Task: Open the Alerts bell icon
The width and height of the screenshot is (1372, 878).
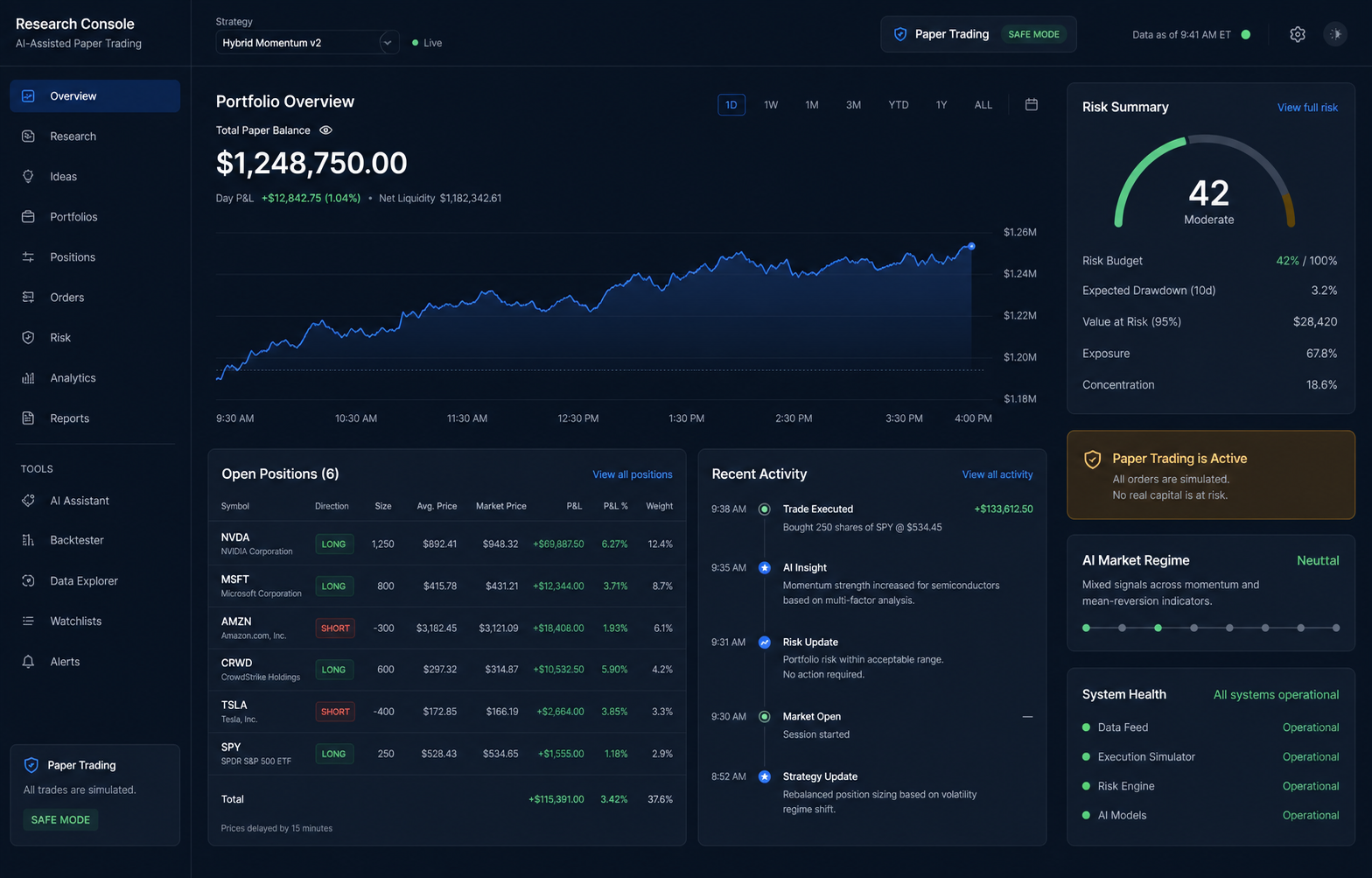Action: (28, 662)
